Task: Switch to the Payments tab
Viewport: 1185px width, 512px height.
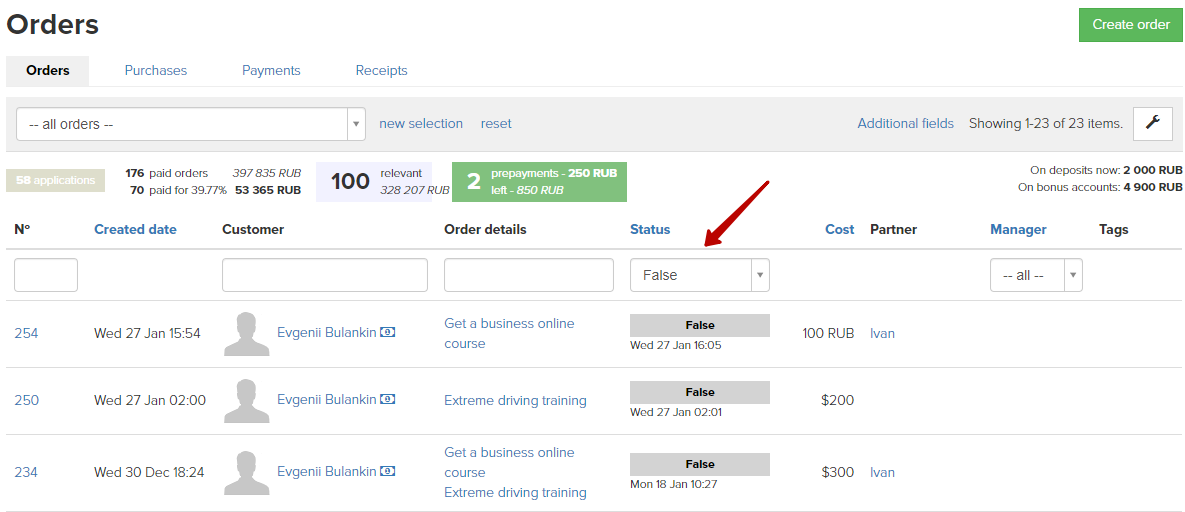Action: coord(271,70)
